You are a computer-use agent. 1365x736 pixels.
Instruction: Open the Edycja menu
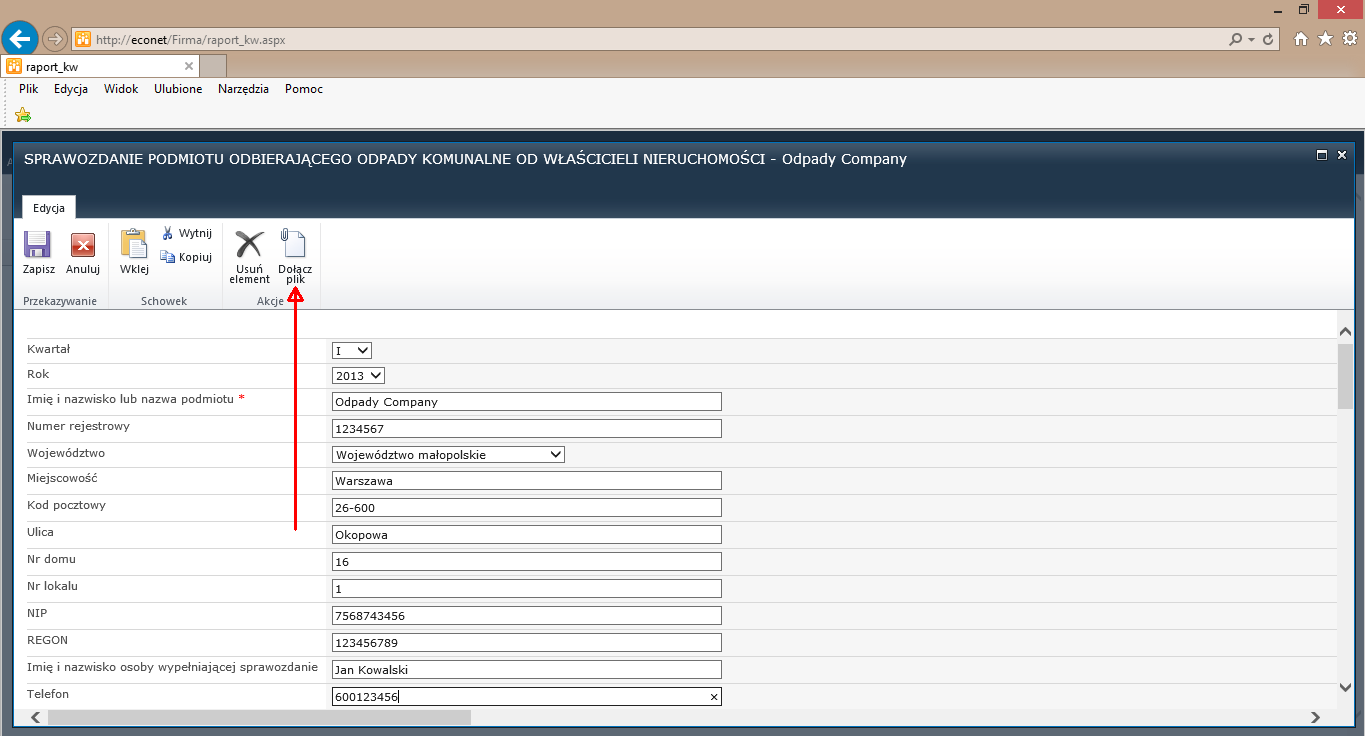click(x=71, y=89)
